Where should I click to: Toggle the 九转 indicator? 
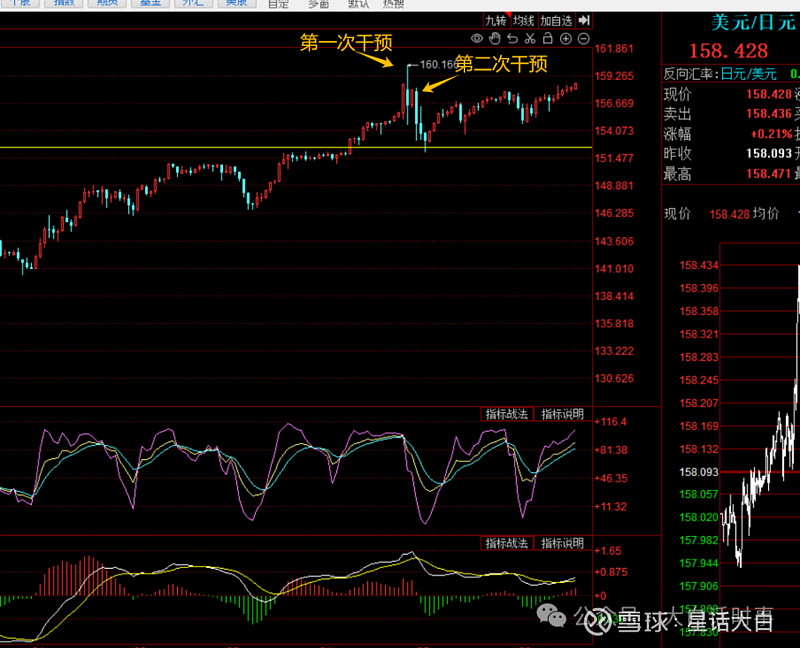point(496,20)
